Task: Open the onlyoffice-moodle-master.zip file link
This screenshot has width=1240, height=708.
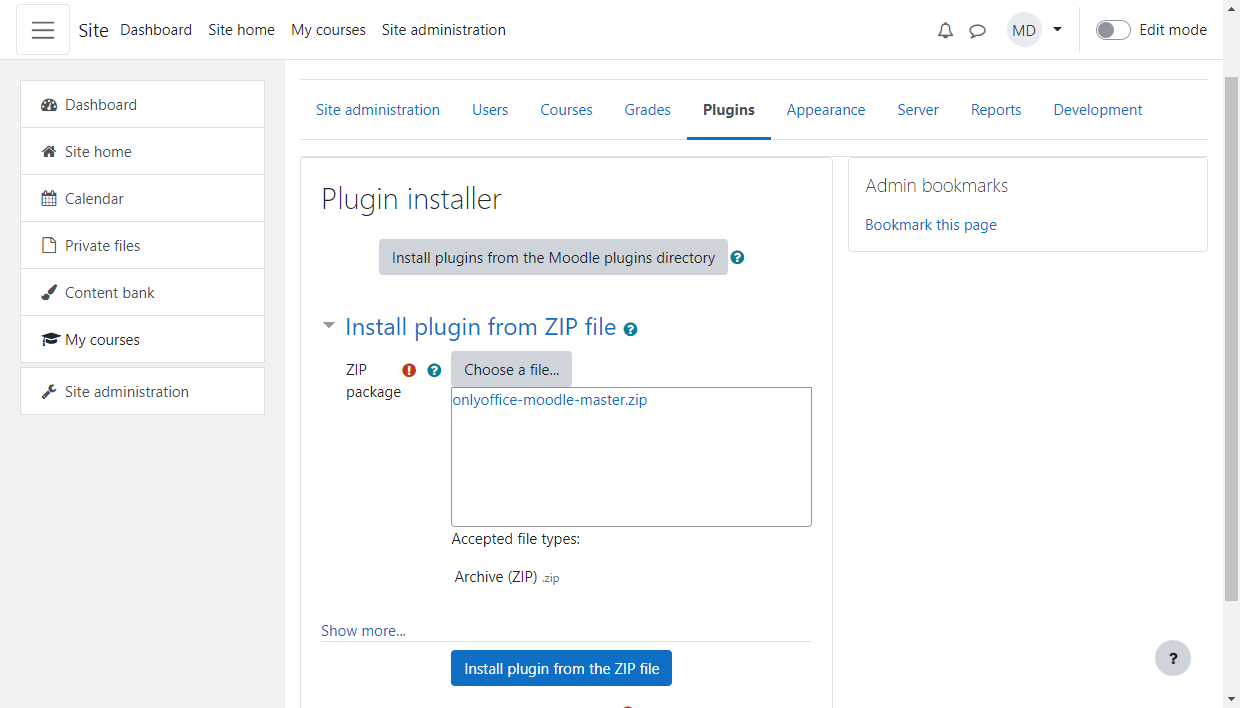Action: pyautogui.click(x=550, y=400)
